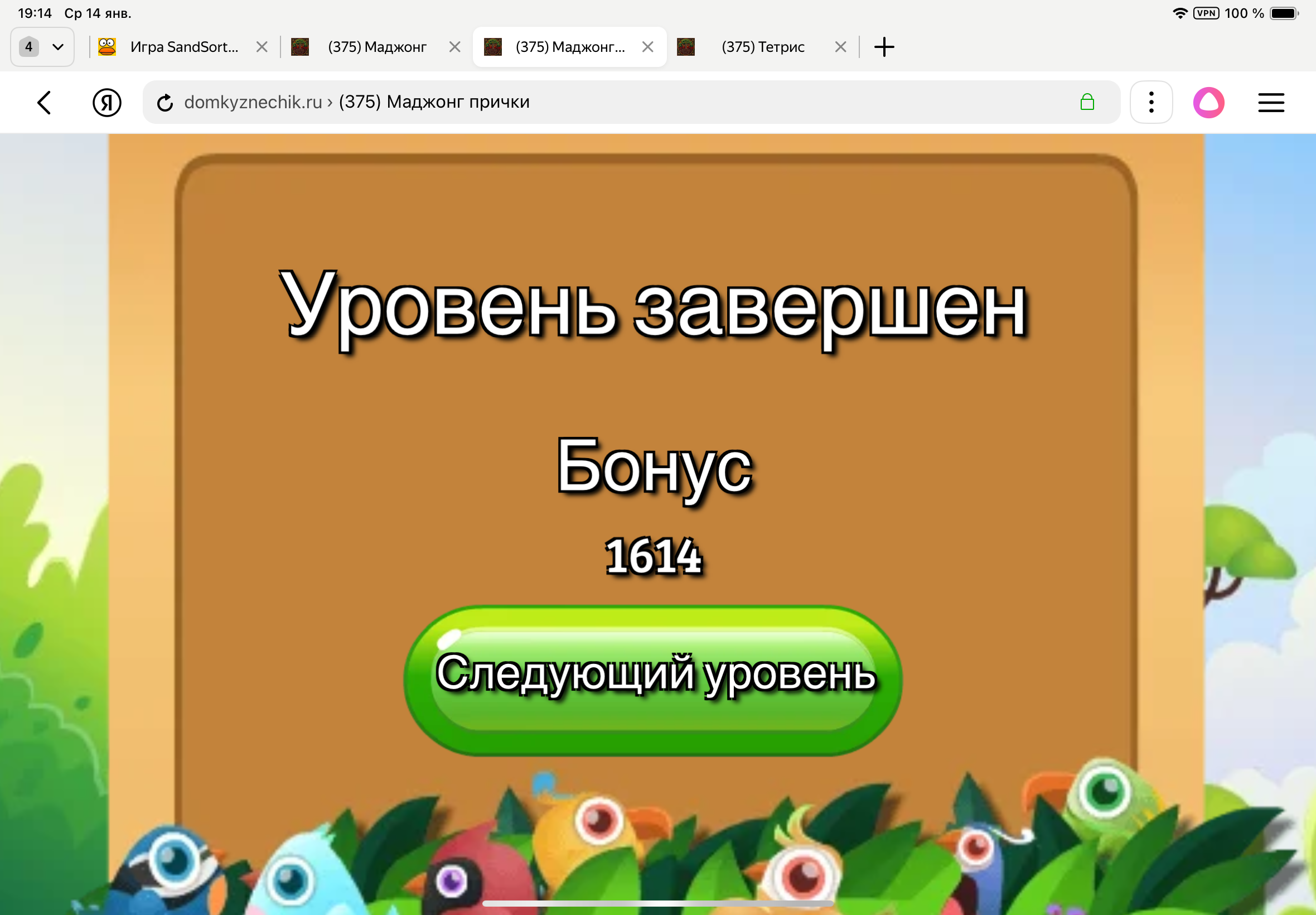
Task: Click the domkyznechik.ru address in the URL bar
Action: (x=253, y=102)
